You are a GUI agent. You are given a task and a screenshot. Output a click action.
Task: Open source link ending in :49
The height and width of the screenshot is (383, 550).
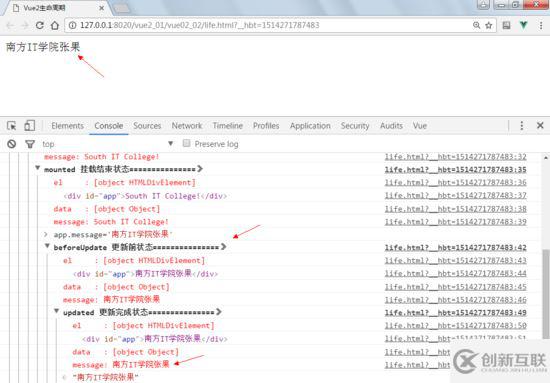(x=456, y=313)
